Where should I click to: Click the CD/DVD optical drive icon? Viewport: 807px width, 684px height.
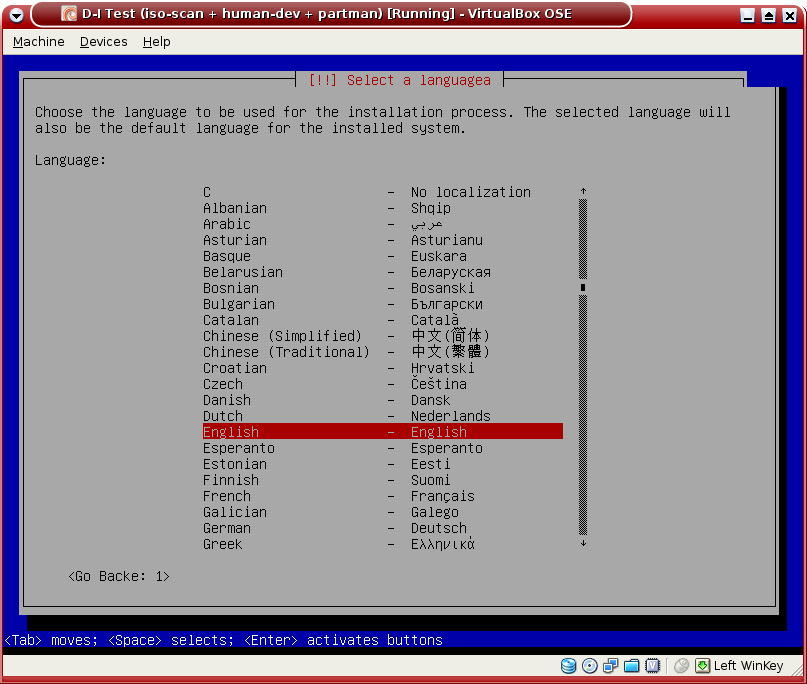tap(590, 665)
